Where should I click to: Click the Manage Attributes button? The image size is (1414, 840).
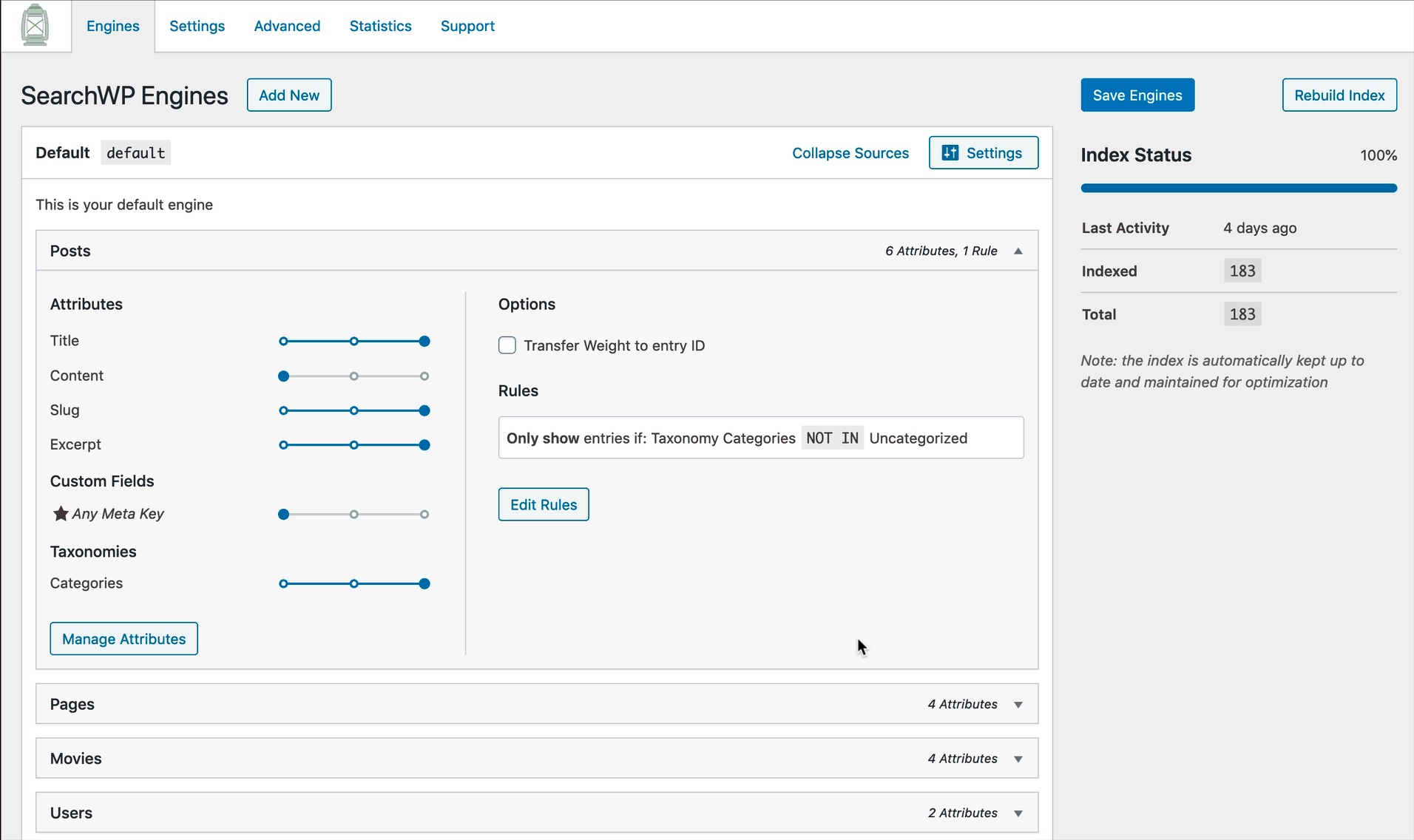click(124, 638)
